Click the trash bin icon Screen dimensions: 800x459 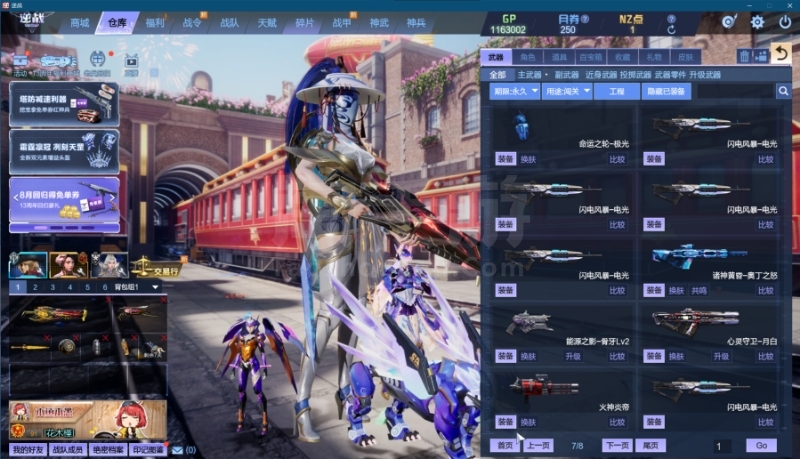tap(744, 56)
